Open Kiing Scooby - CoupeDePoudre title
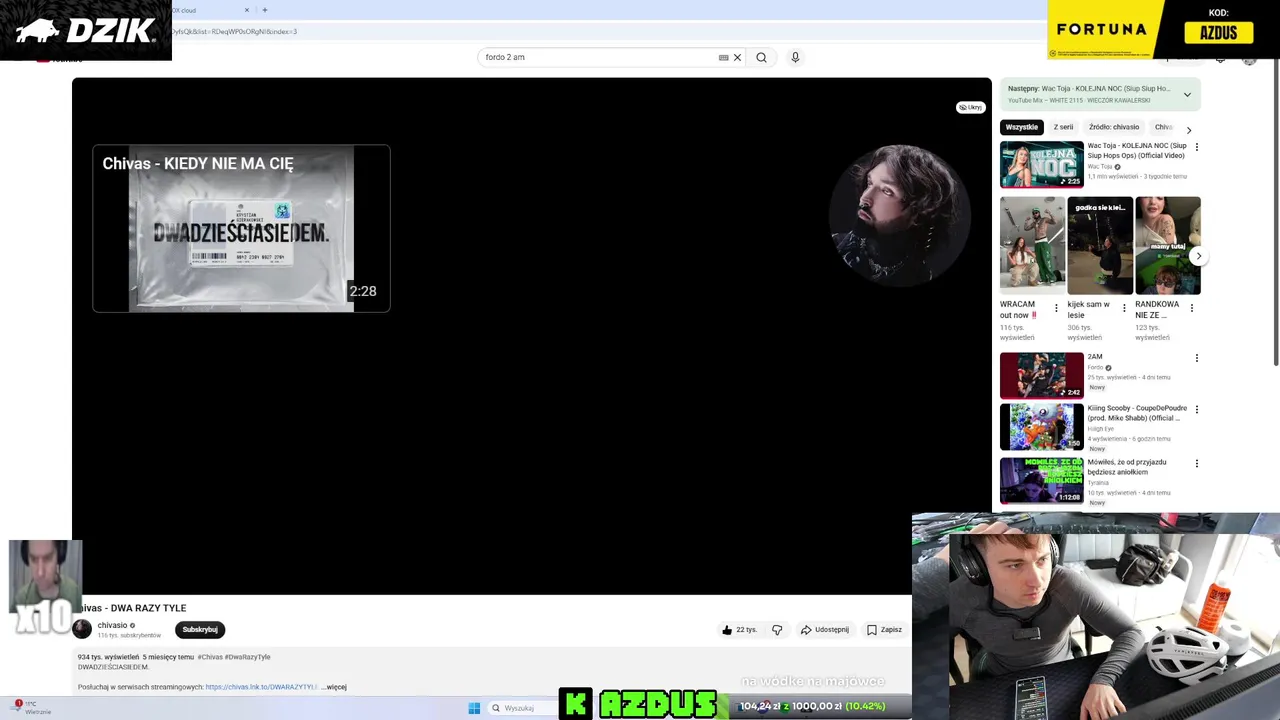Image resolution: width=1280 pixels, height=720 pixels. pos(1137,413)
